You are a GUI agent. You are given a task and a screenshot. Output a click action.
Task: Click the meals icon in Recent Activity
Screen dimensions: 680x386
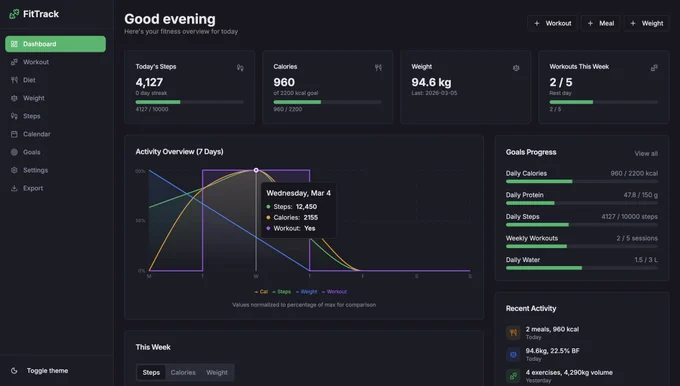pos(513,333)
